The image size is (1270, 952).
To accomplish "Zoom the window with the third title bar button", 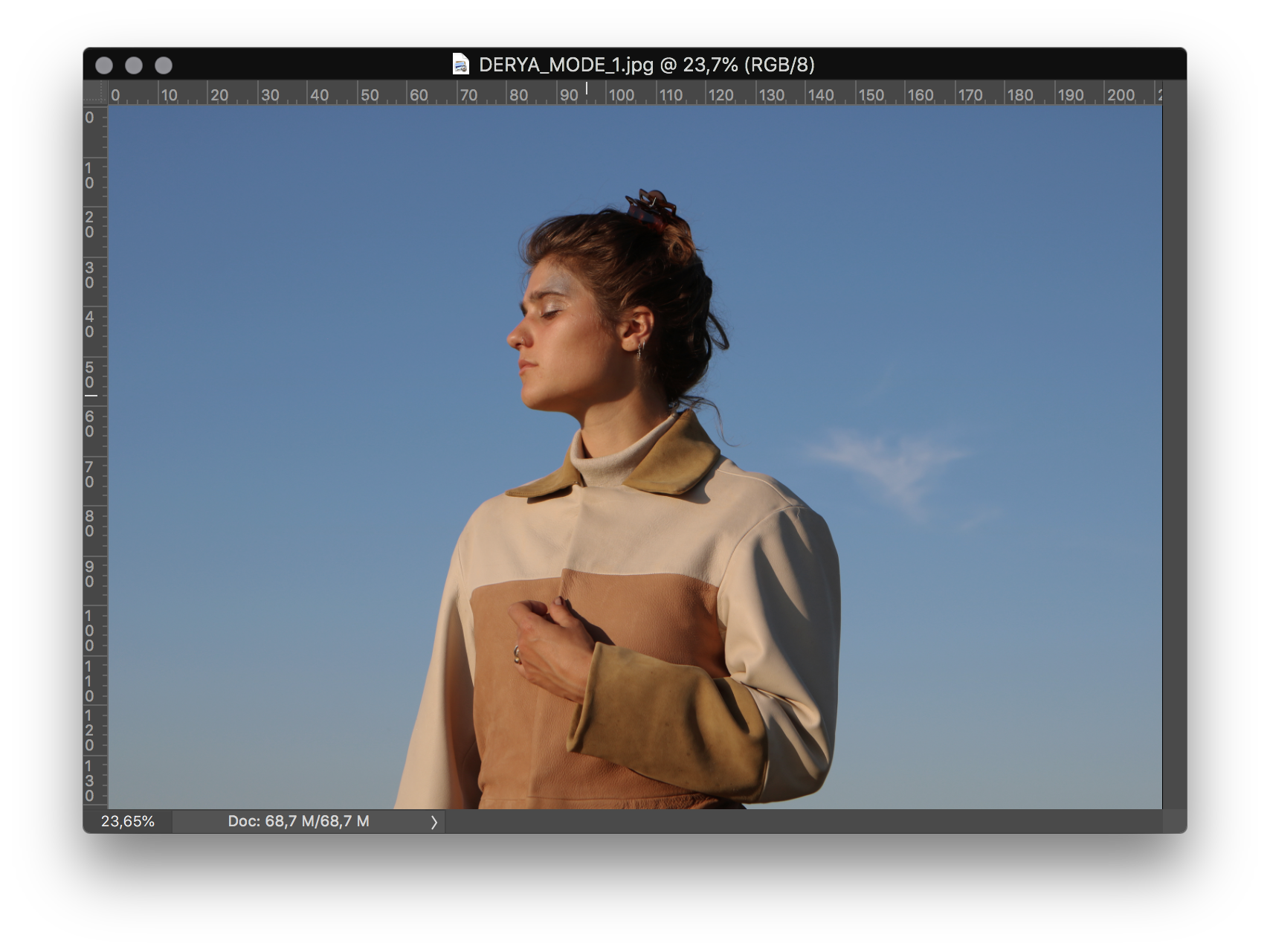I will [164, 65].
